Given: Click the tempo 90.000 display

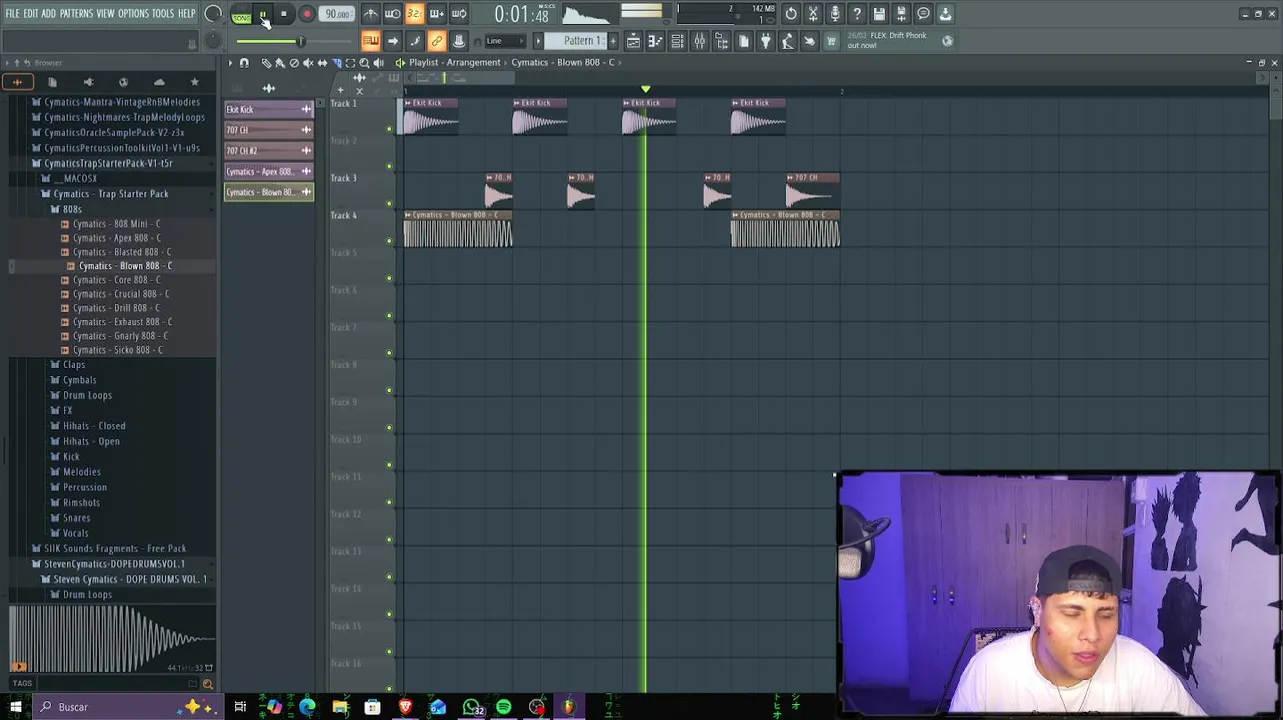Looking at the screenshot, I should point(337,14).
